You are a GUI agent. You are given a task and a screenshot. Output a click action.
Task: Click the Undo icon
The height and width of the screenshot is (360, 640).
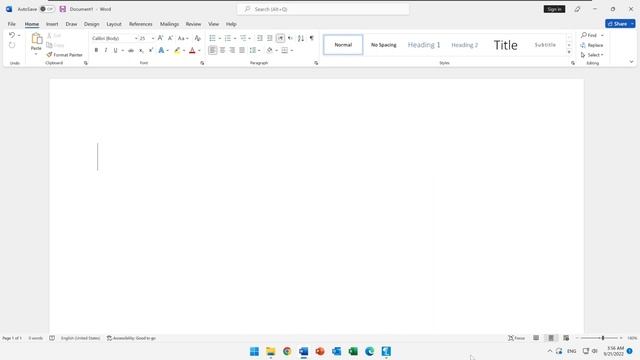click(x=11, y=36)
